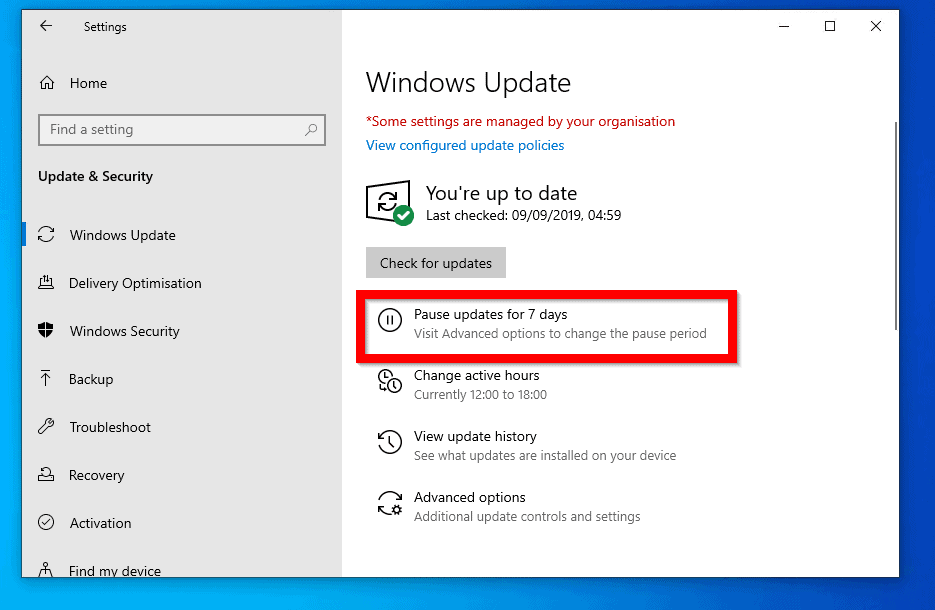Click the Windows Update sync arrows sidebar icon
The height and width of the screenshot is (610, 935).
[47, 234]
